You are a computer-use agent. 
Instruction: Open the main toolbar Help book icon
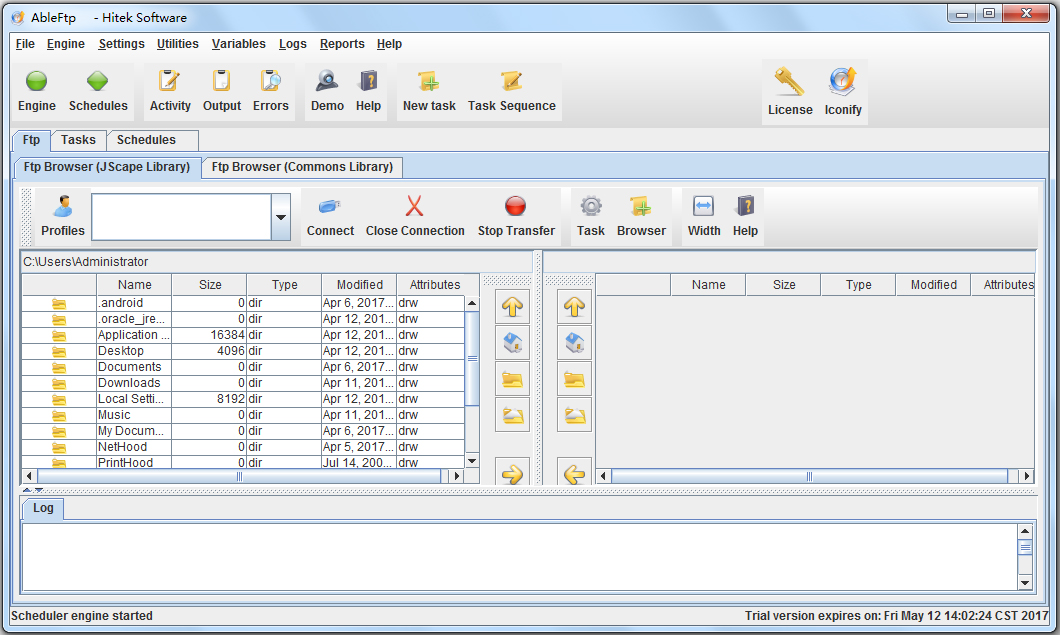[368, 81]
